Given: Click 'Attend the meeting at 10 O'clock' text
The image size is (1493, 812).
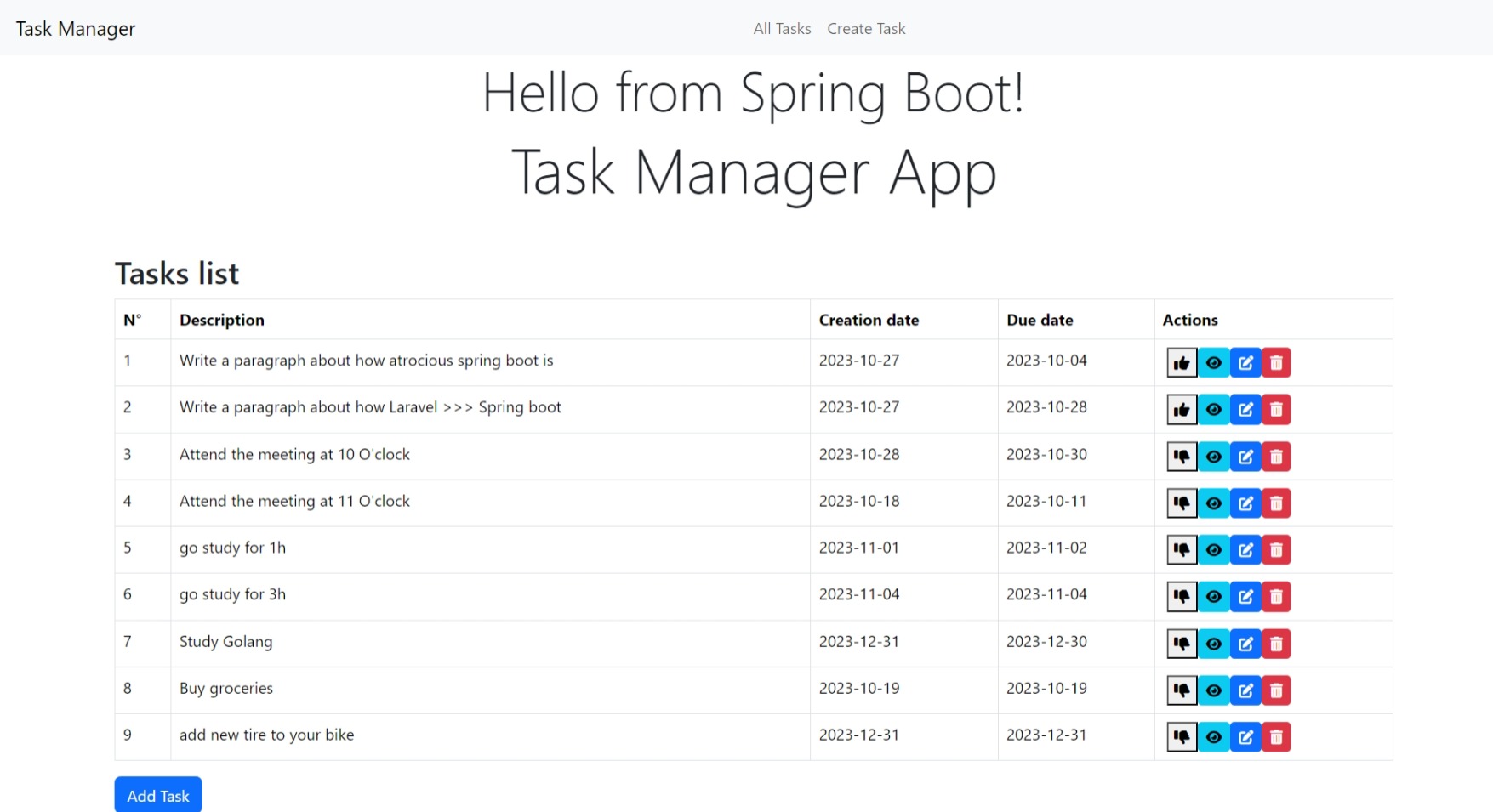Looking at the screenshot, I should pyautogui.click(x=294, y=455).
